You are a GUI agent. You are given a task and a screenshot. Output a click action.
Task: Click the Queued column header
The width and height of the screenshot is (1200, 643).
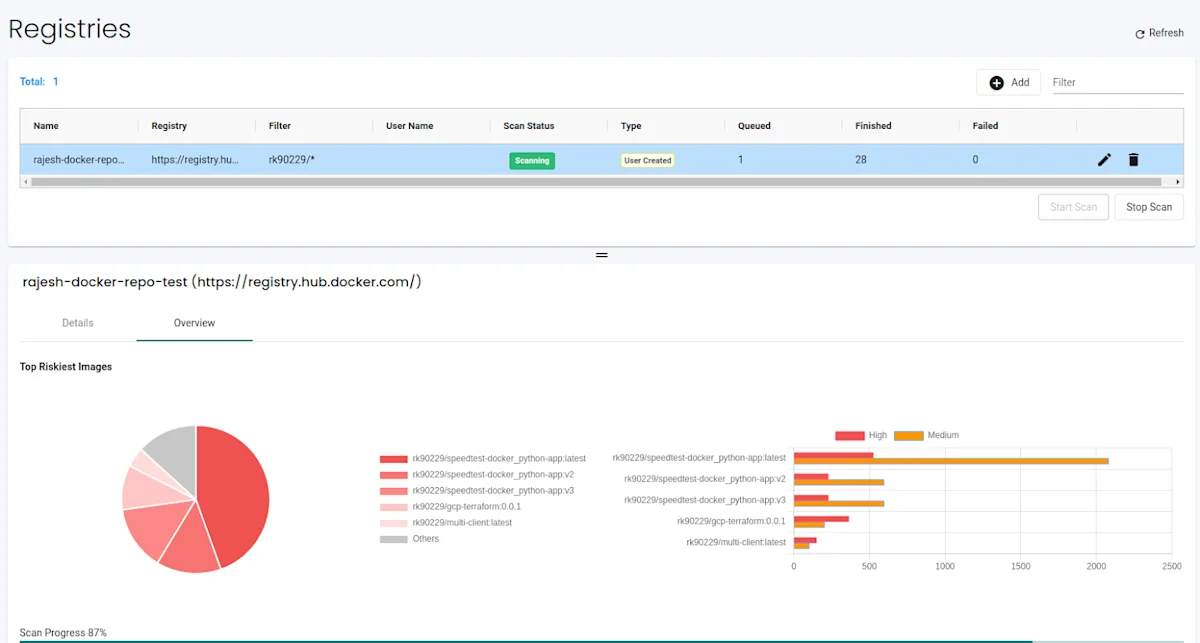pos(754,126)
